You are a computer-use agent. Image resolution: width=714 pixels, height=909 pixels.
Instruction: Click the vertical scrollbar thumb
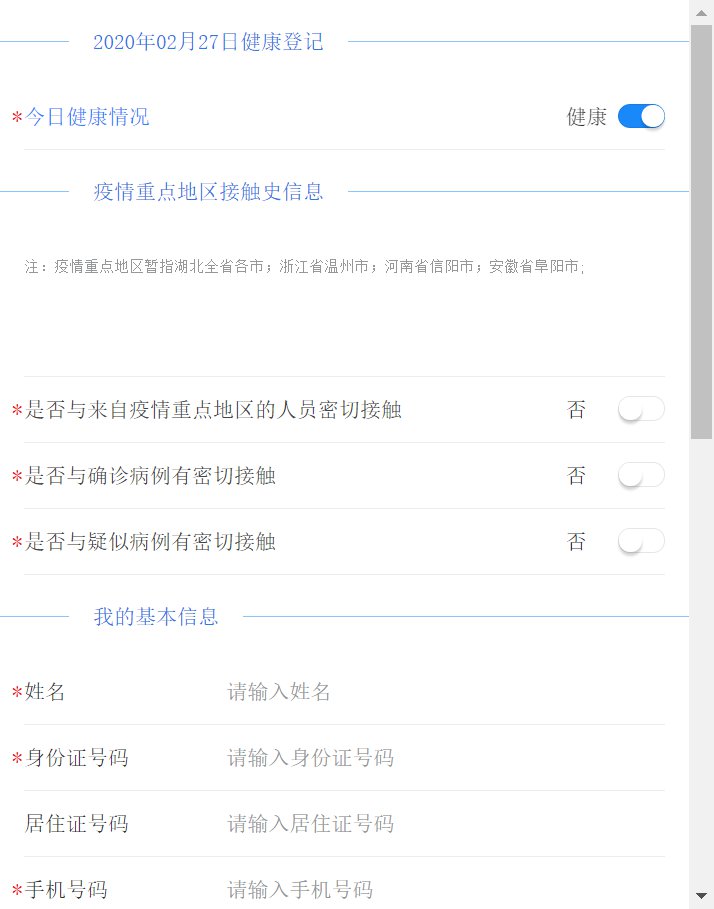pyautogui.click(x=702, y=230)
